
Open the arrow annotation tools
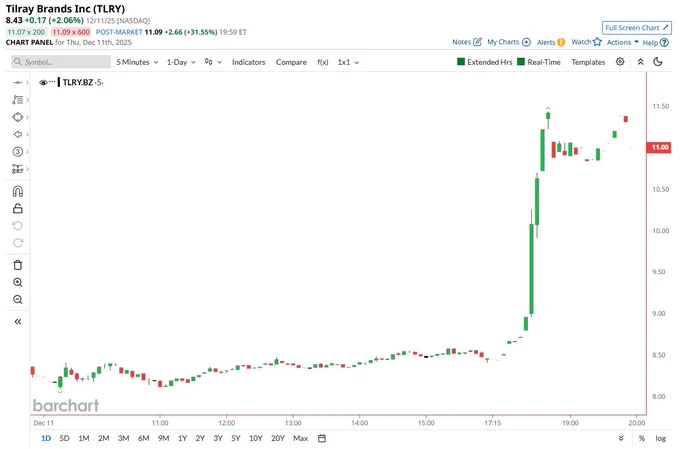point(17,134)
